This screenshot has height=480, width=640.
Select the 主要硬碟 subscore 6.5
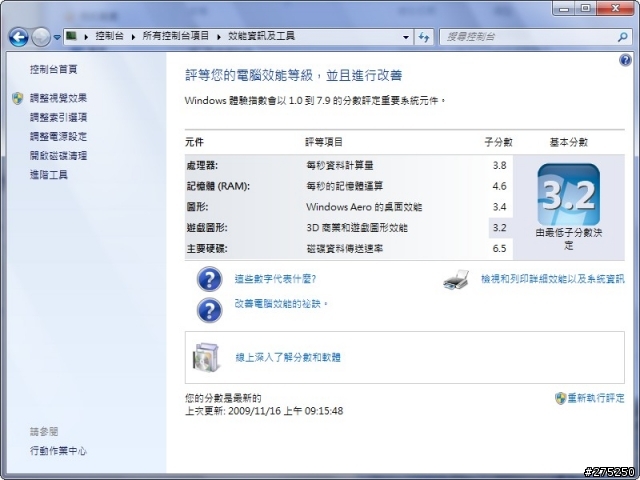499,249
